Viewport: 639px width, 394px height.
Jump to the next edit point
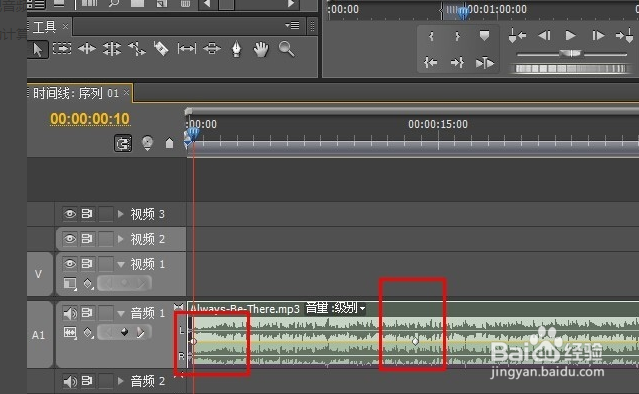pos(625,36)
